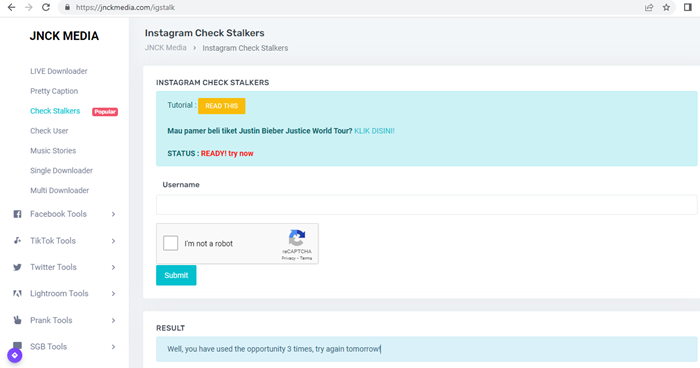Expand the Facebook Tools chevron
This screenshot has width=700, height=368.
113,214
